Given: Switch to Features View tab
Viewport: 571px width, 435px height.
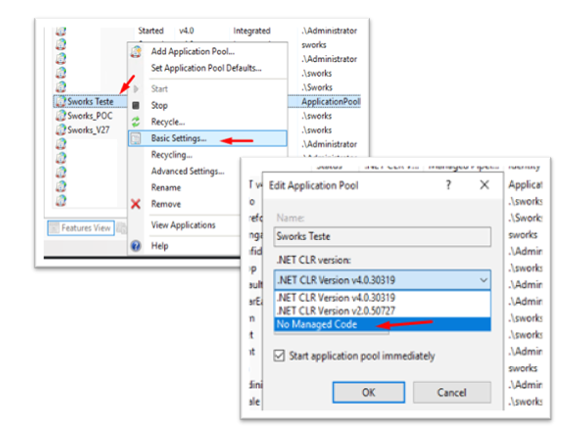Looking at the screenshot, I should 81,228.
